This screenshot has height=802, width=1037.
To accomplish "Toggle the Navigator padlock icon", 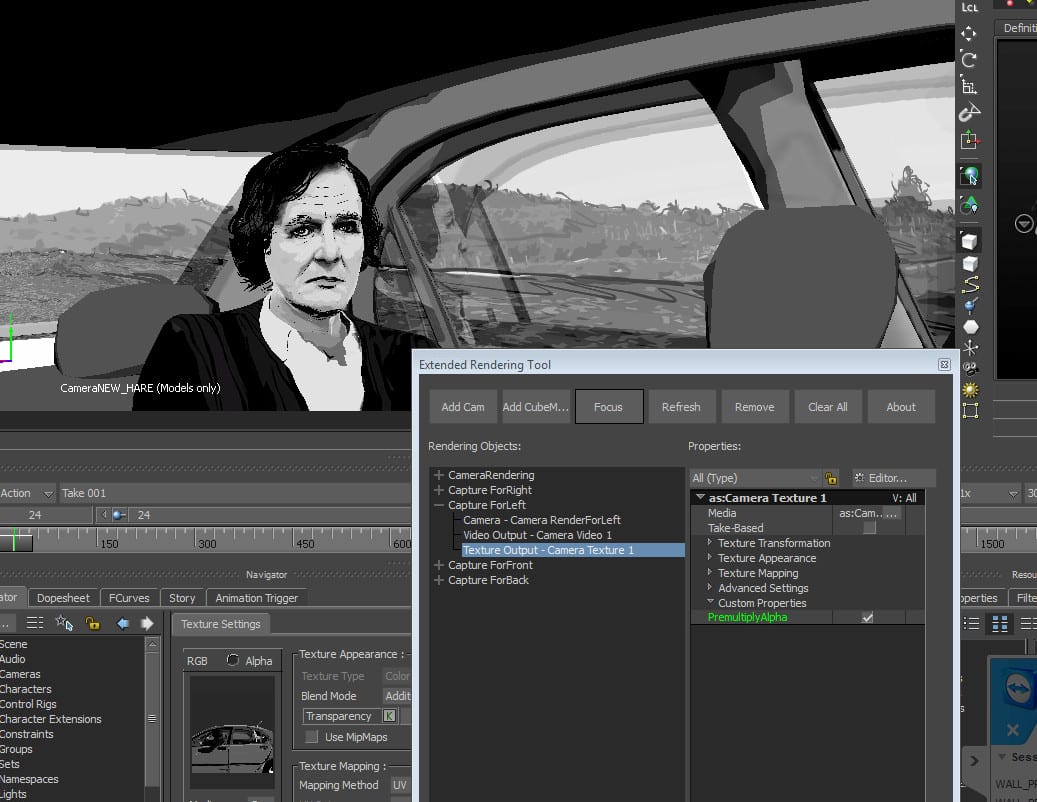I will pyautogui.click(x=92, y=624).
